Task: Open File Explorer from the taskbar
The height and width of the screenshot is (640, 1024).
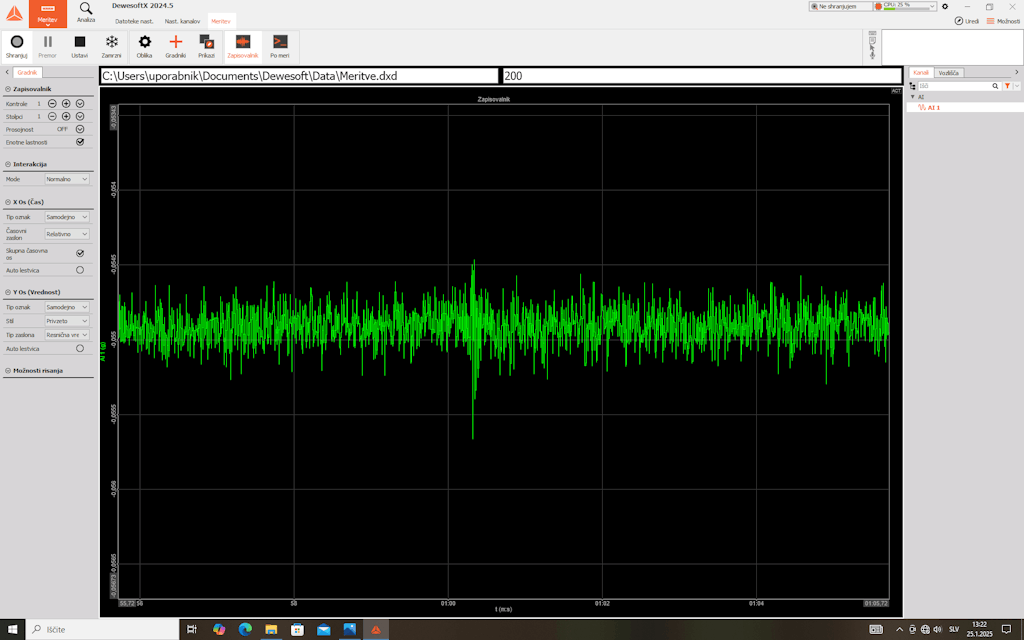Action: [x=271, y=630]
